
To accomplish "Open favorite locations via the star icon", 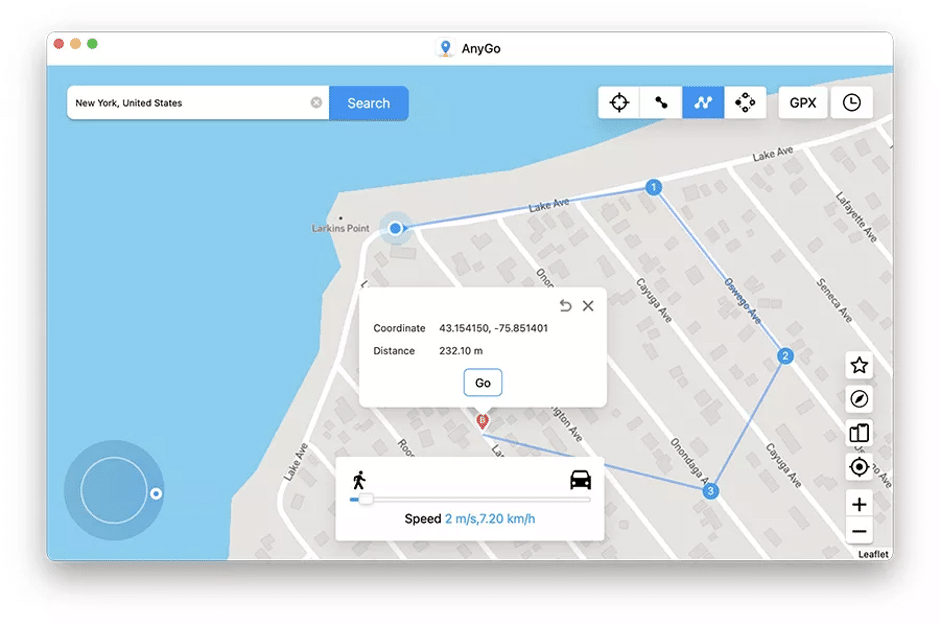I will click(858, 366).
